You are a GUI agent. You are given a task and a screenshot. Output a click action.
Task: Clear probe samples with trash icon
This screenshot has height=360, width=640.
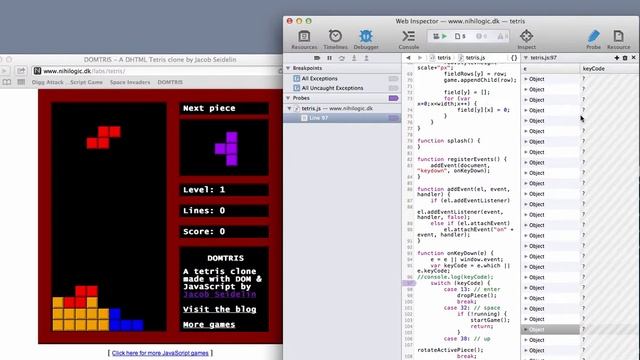(625, 58)
